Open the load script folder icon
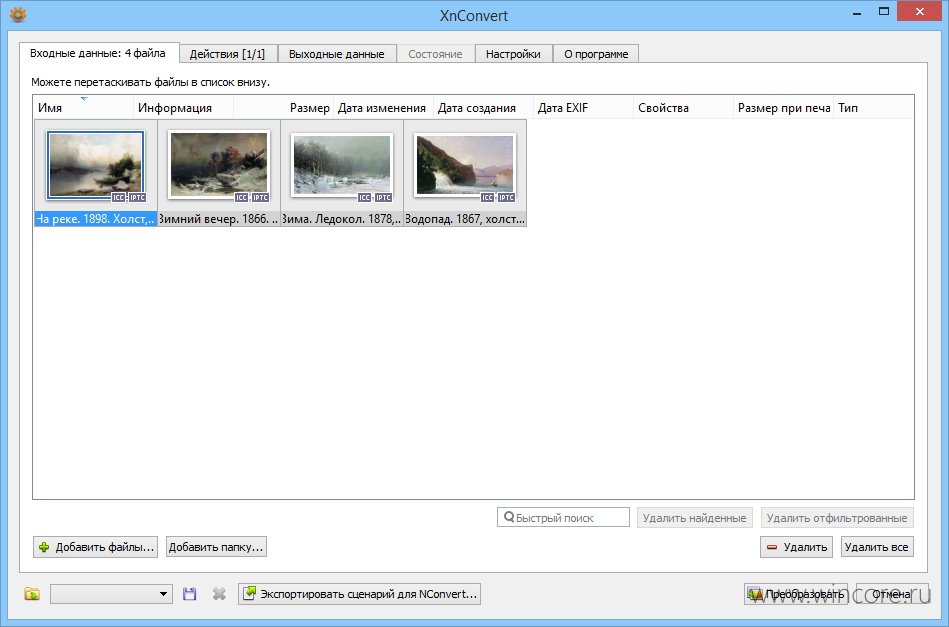Screen dimensions: 949x627 [x=32, y=594]
